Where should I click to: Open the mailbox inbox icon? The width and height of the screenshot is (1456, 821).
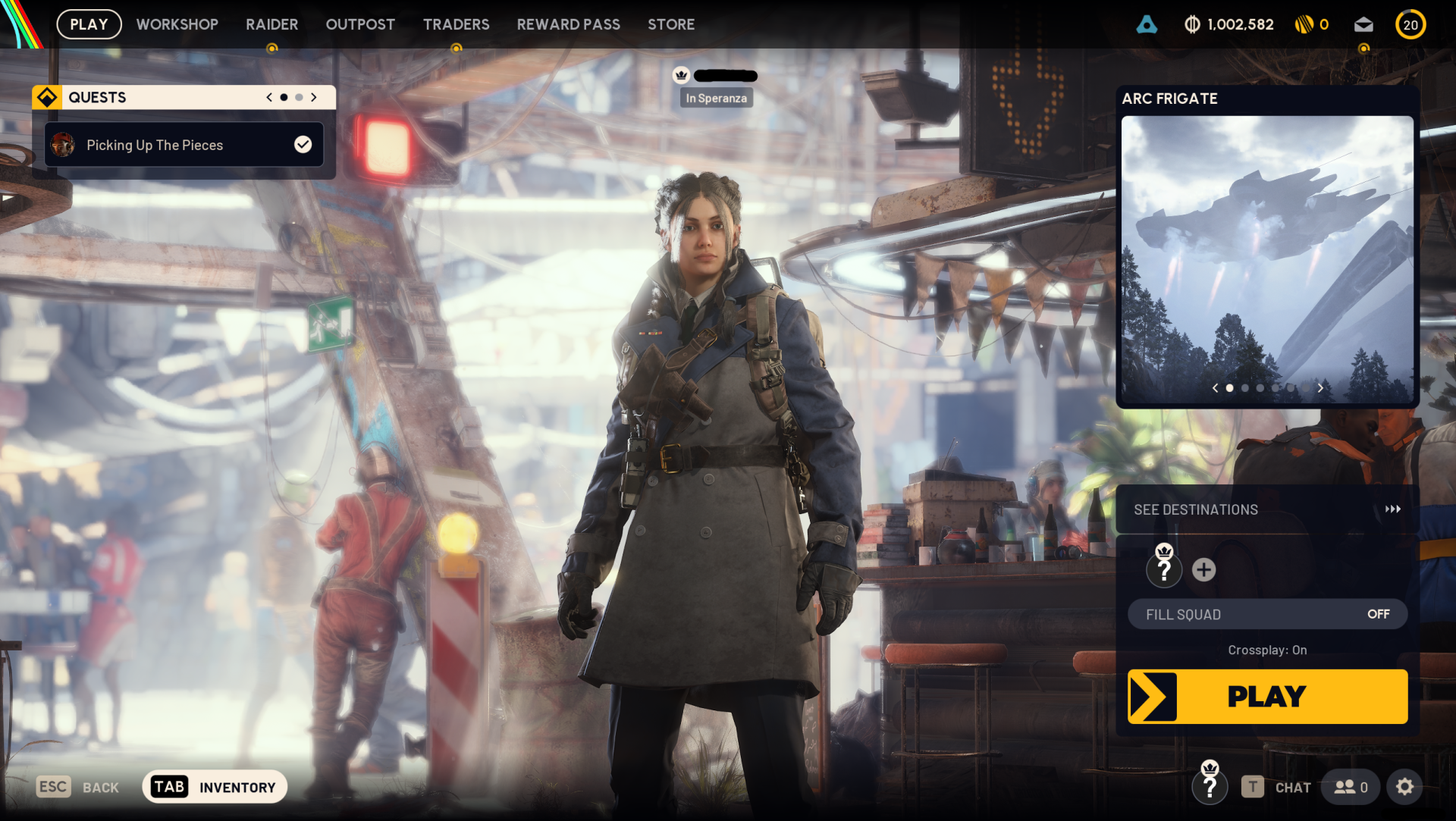tap(1363, 24)
